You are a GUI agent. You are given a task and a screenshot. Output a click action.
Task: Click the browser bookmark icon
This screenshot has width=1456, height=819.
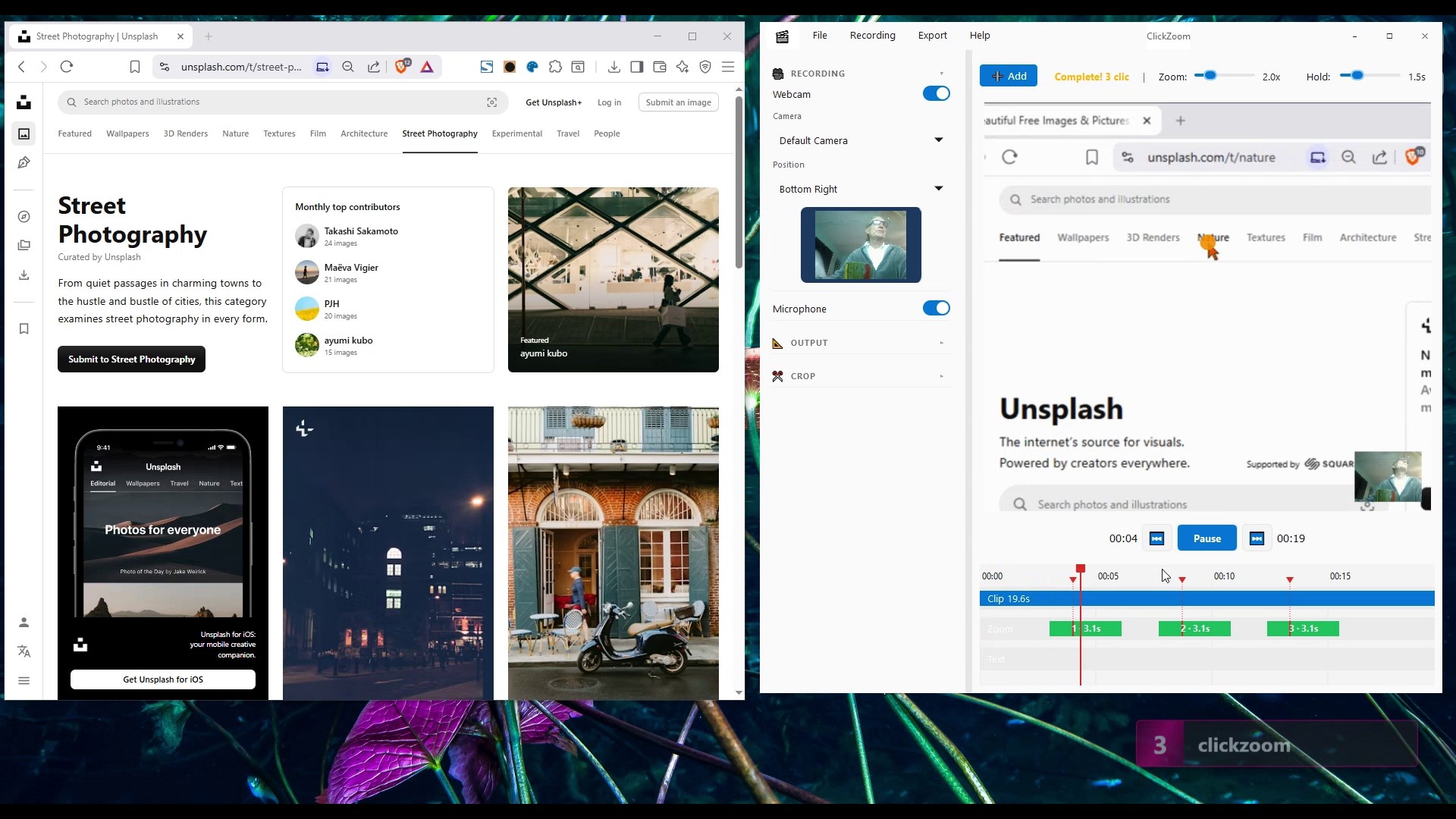(x=135, y=67)
